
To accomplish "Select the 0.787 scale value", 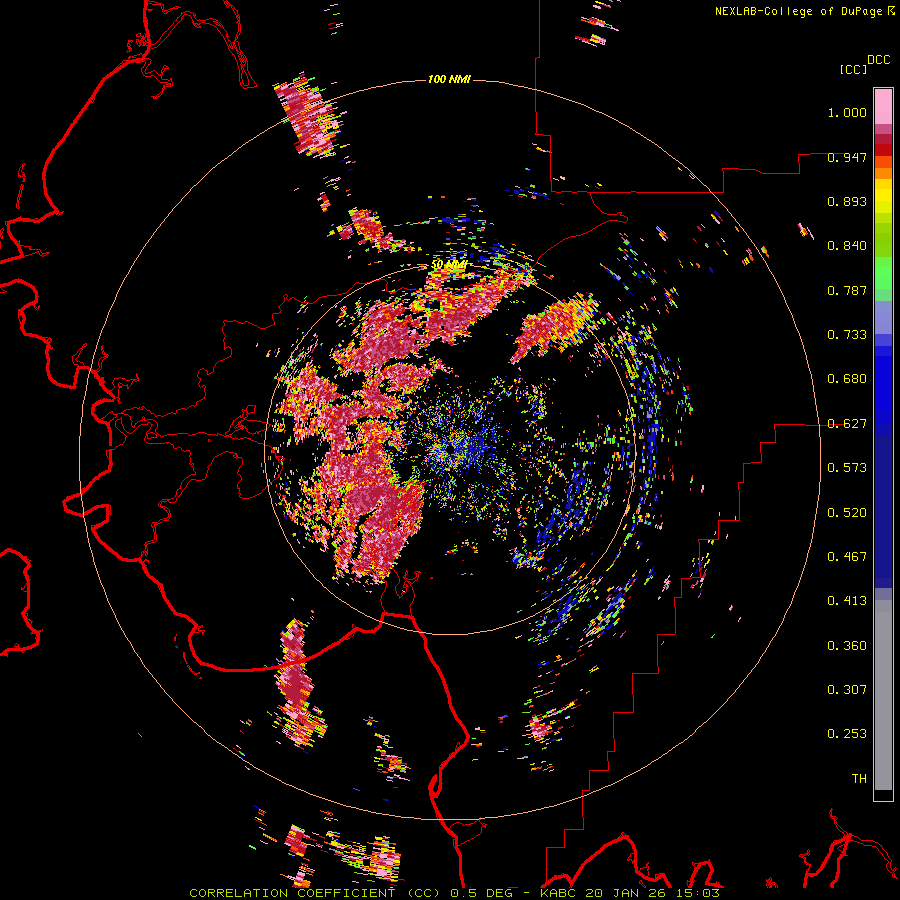I will click(x=847, y=290).
